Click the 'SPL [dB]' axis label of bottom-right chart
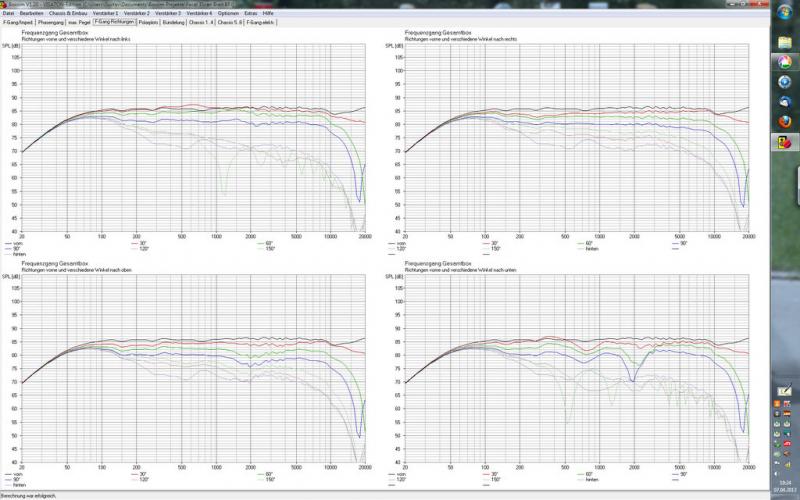The width and height of the screenshot is (800, 500). point(394,277)
